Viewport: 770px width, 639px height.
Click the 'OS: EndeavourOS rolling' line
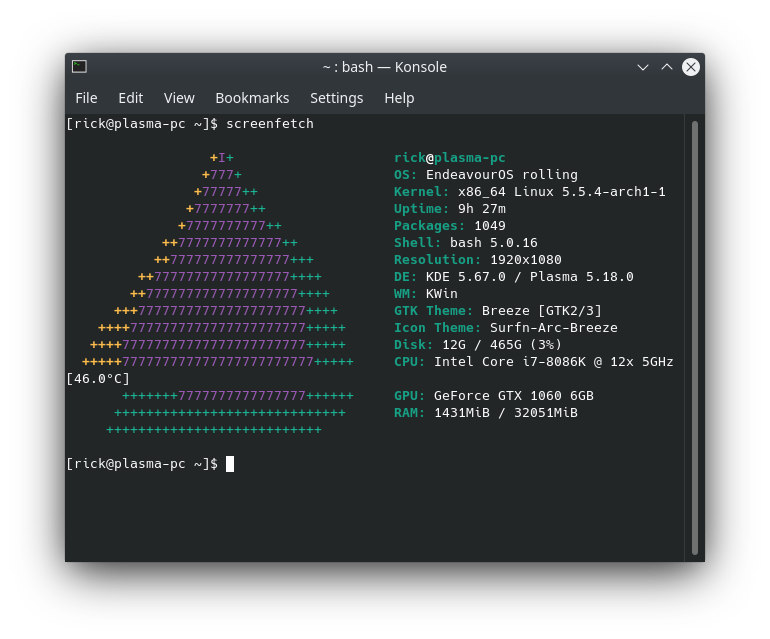tap(486, 175)
